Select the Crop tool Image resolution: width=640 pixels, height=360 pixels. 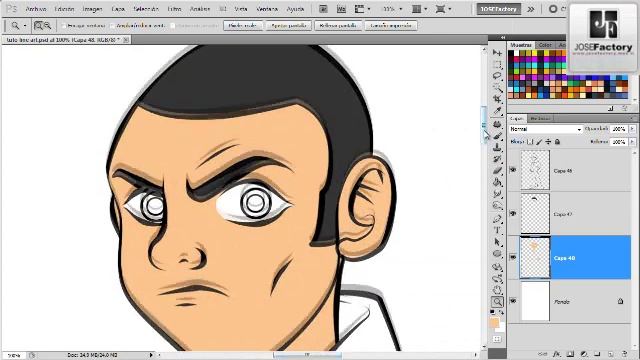[x=497, y=99]
